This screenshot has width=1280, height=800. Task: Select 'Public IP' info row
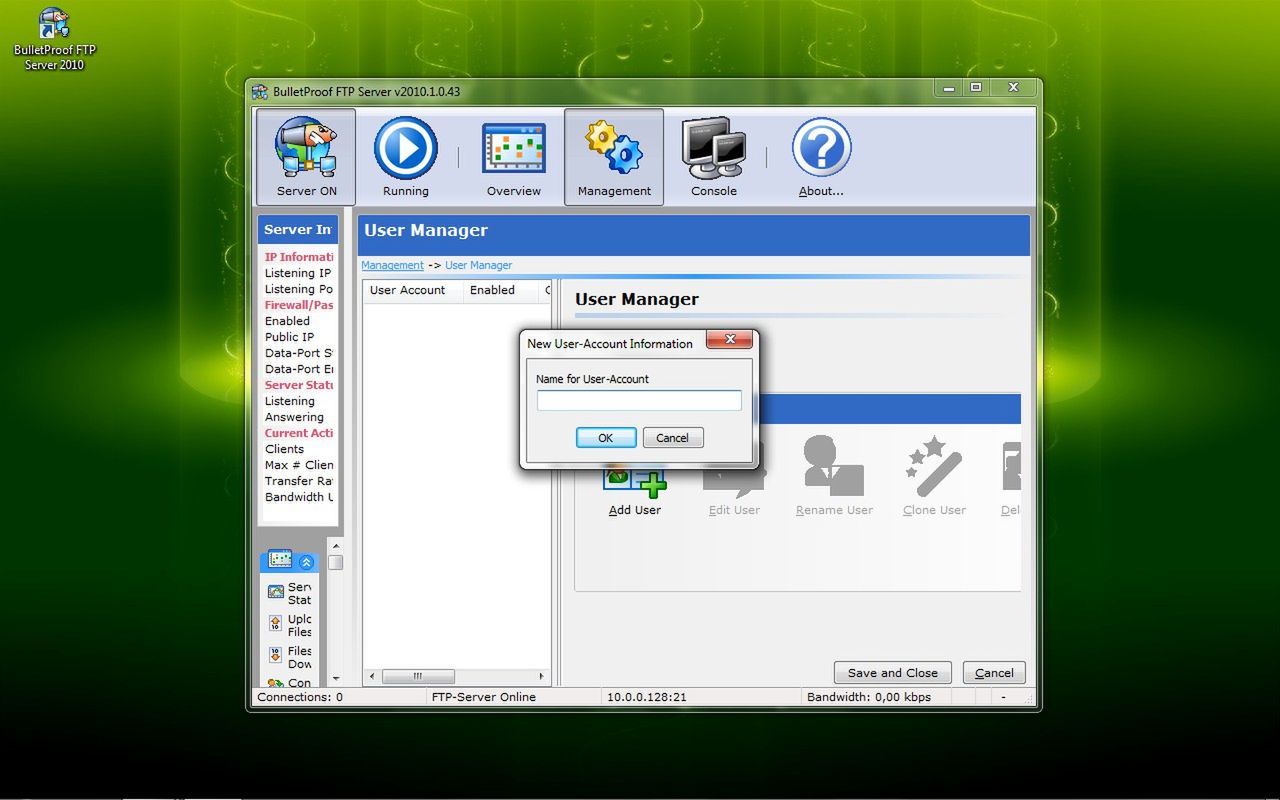(289, 337)
